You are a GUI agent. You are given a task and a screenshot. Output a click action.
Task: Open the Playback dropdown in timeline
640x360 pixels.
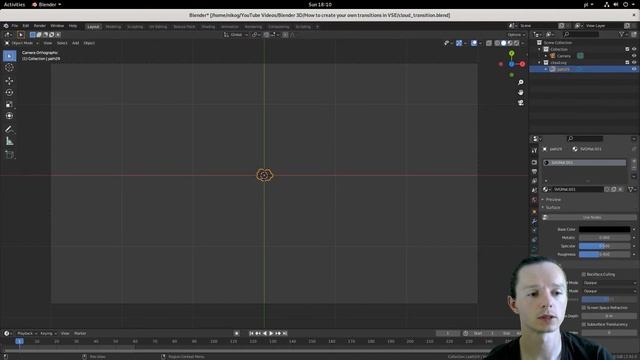point(27,333)
